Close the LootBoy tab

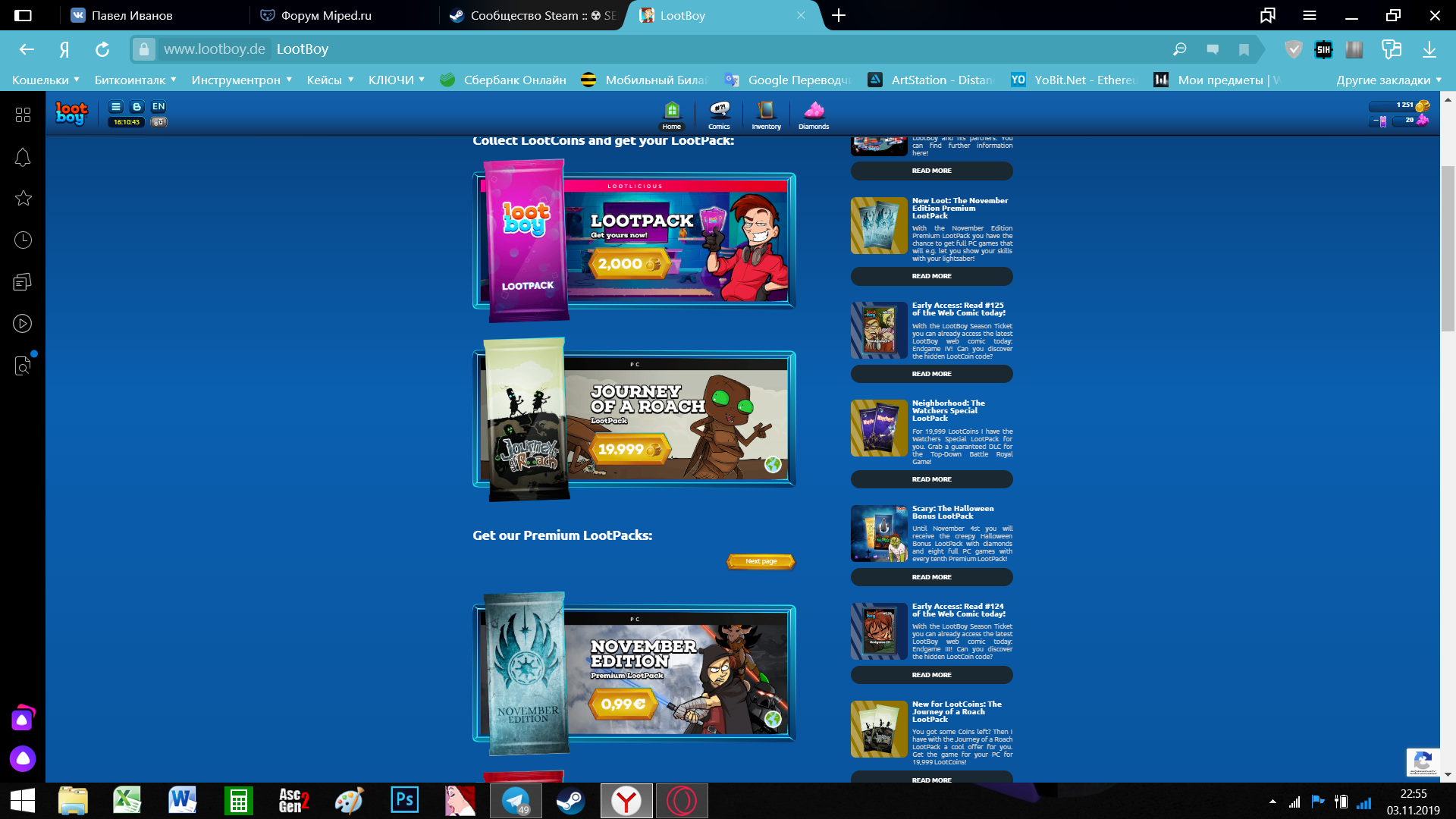(x=801, y=15)
